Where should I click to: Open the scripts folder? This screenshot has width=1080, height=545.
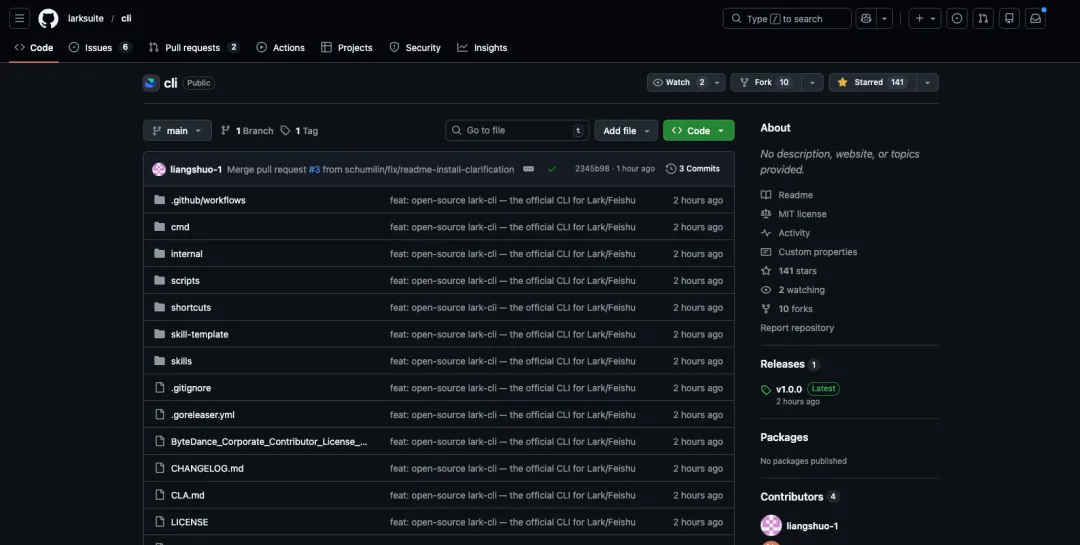tap(185, 280)
